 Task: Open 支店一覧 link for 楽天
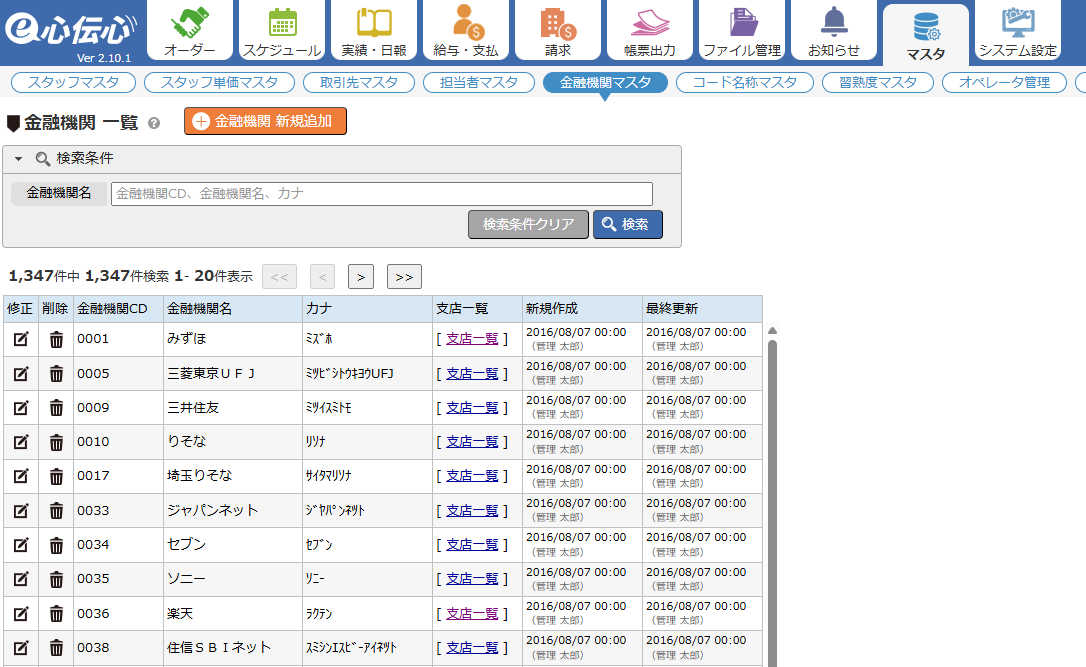click(472, 614)
